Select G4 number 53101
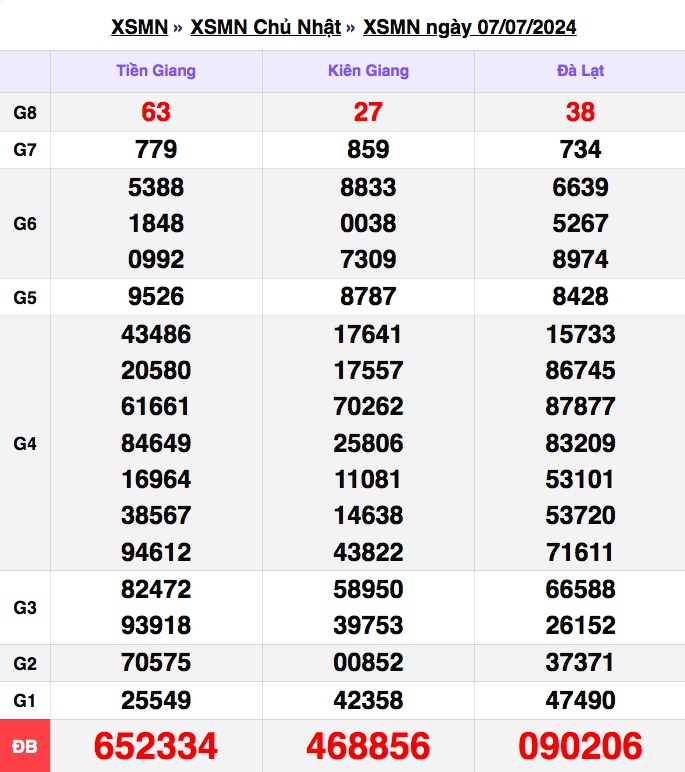Image resolution: width=685 pixels, height=772 pixels. 580,480
